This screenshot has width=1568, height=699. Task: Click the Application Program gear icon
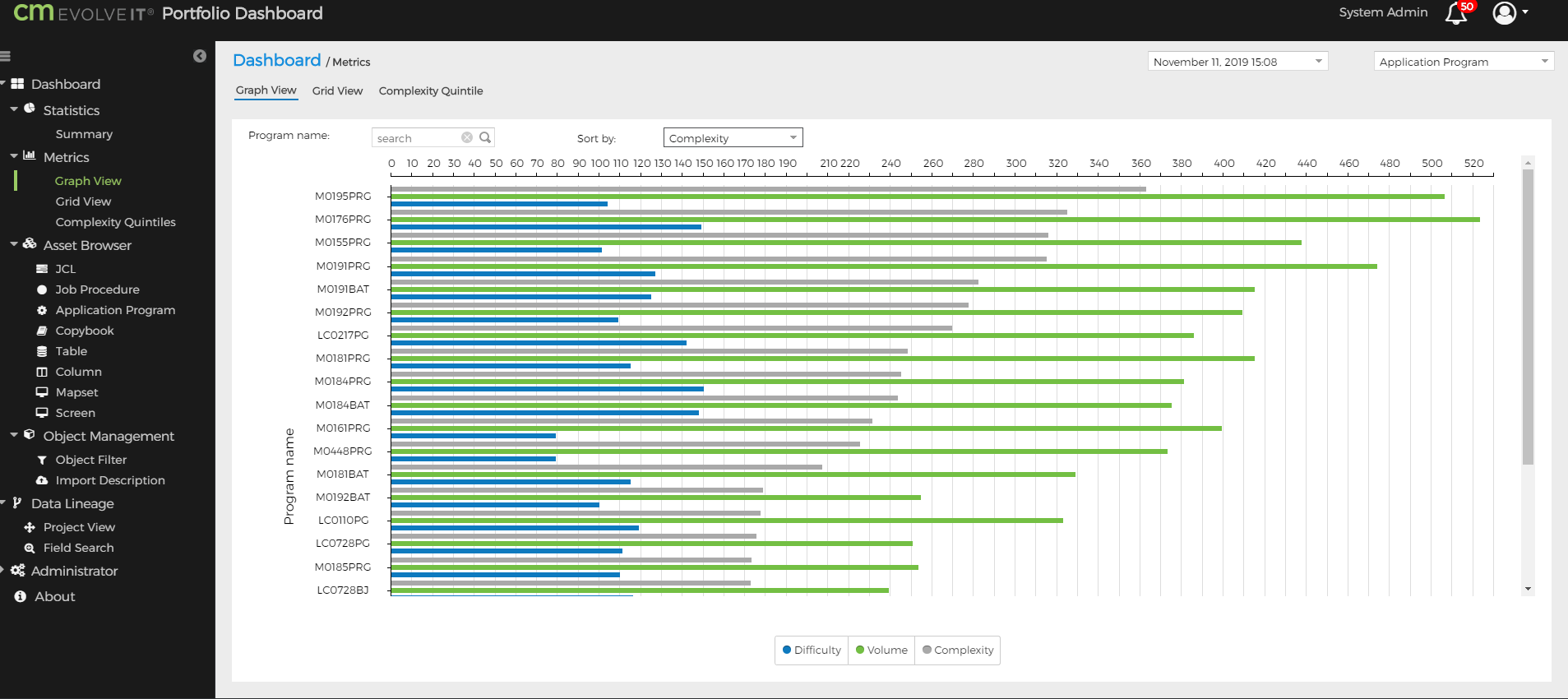click(42, 310)
